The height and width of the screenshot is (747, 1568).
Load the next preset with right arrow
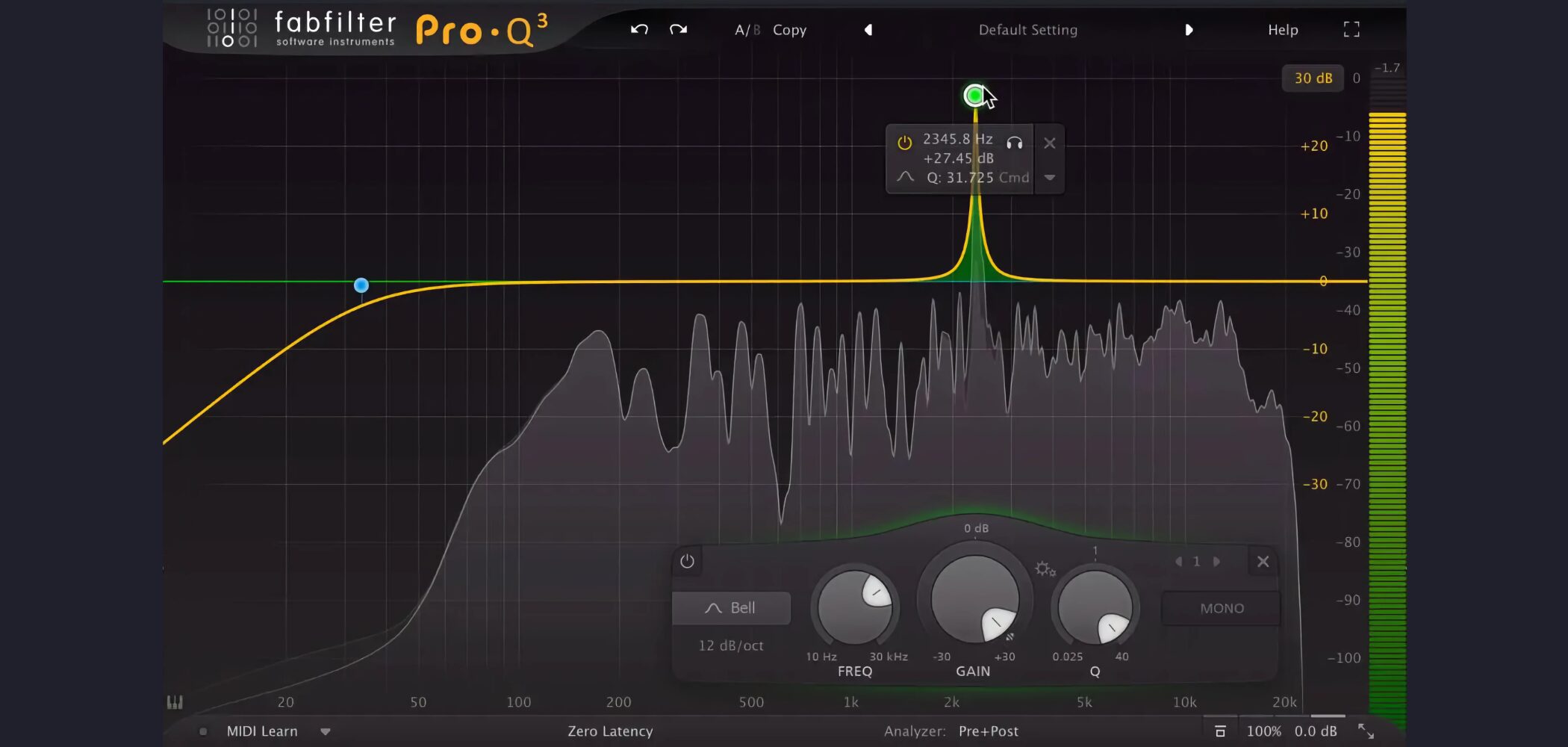[1189, 30]
